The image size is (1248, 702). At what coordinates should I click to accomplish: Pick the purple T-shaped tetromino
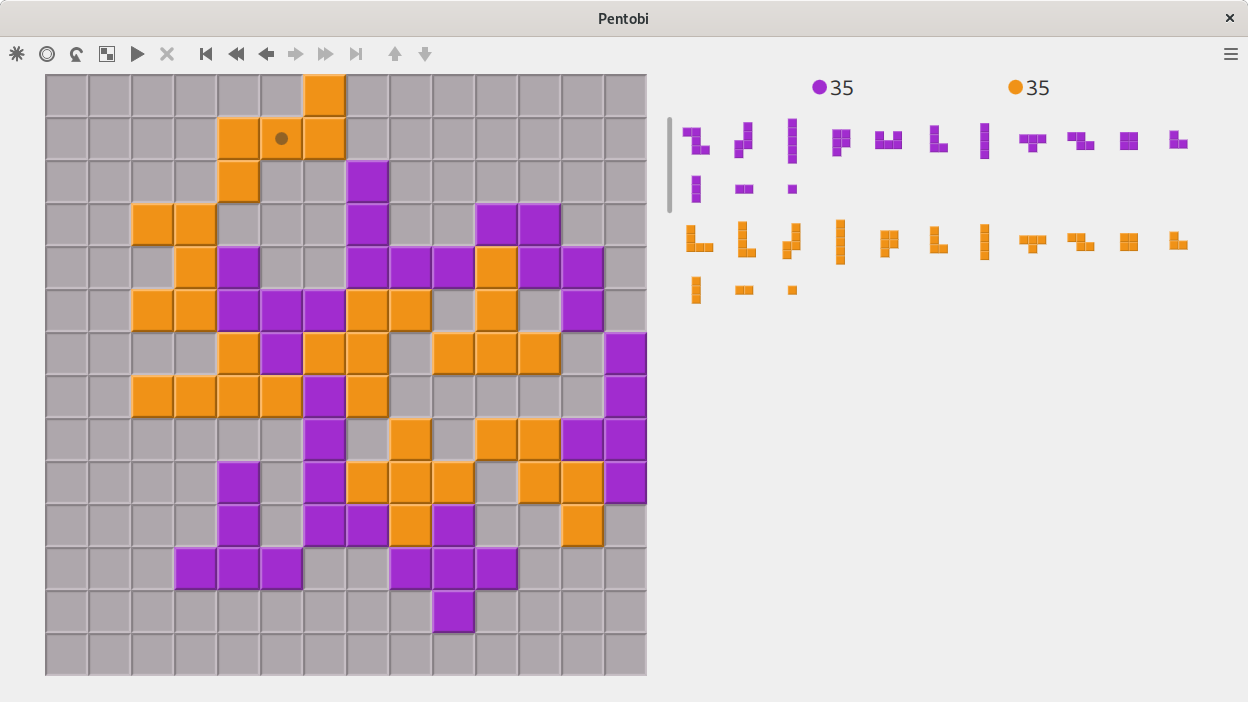(x=1032, y=141)
